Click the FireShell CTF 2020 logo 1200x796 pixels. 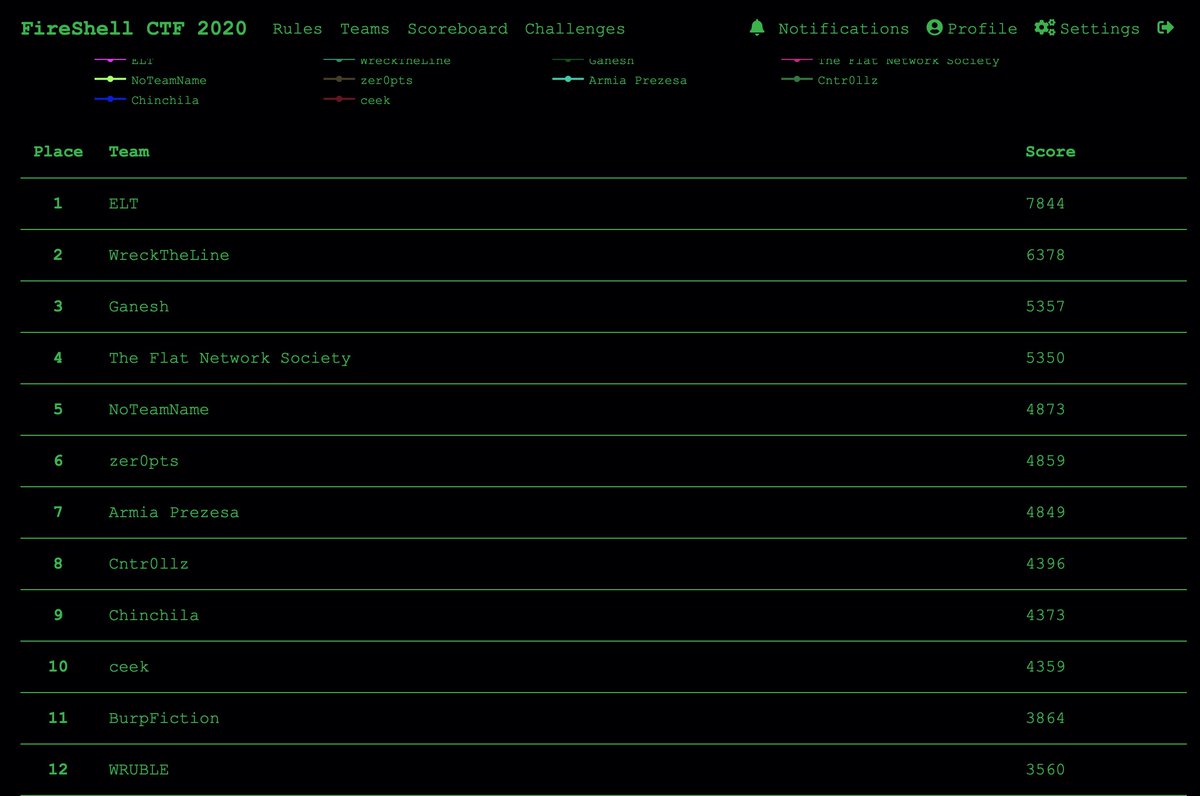point(133,28)
